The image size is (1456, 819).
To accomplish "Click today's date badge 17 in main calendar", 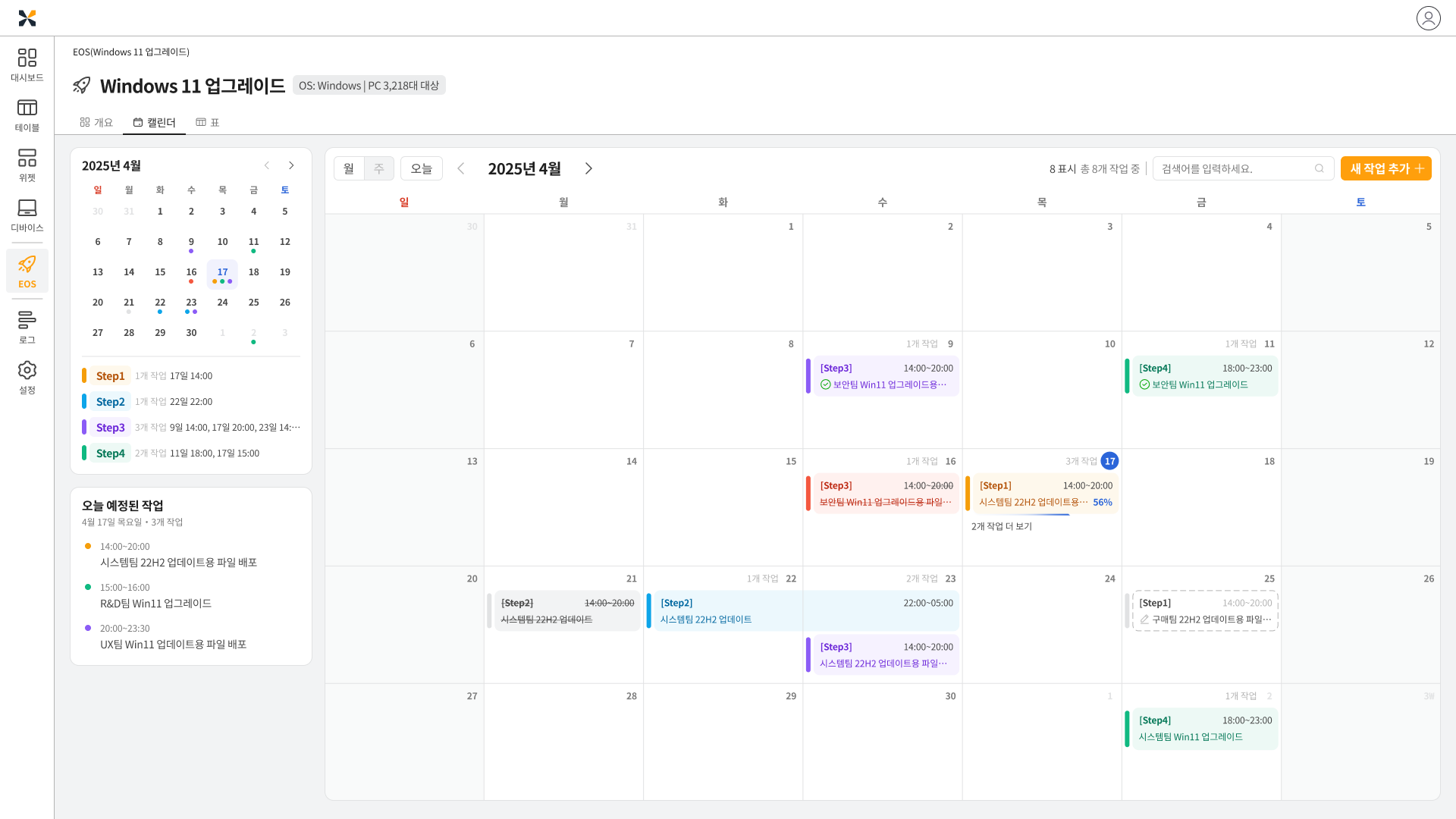I will [1109, 461].
